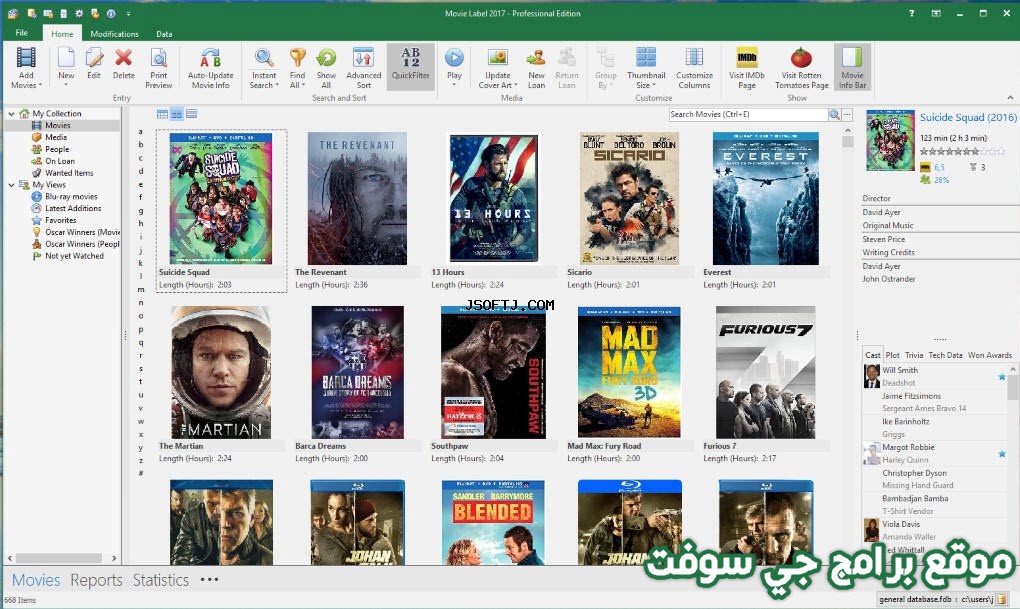This screenshot has height=609, width=1020.
Task: Click the ribbon help question mark
Action: click(x=911, y=13)
